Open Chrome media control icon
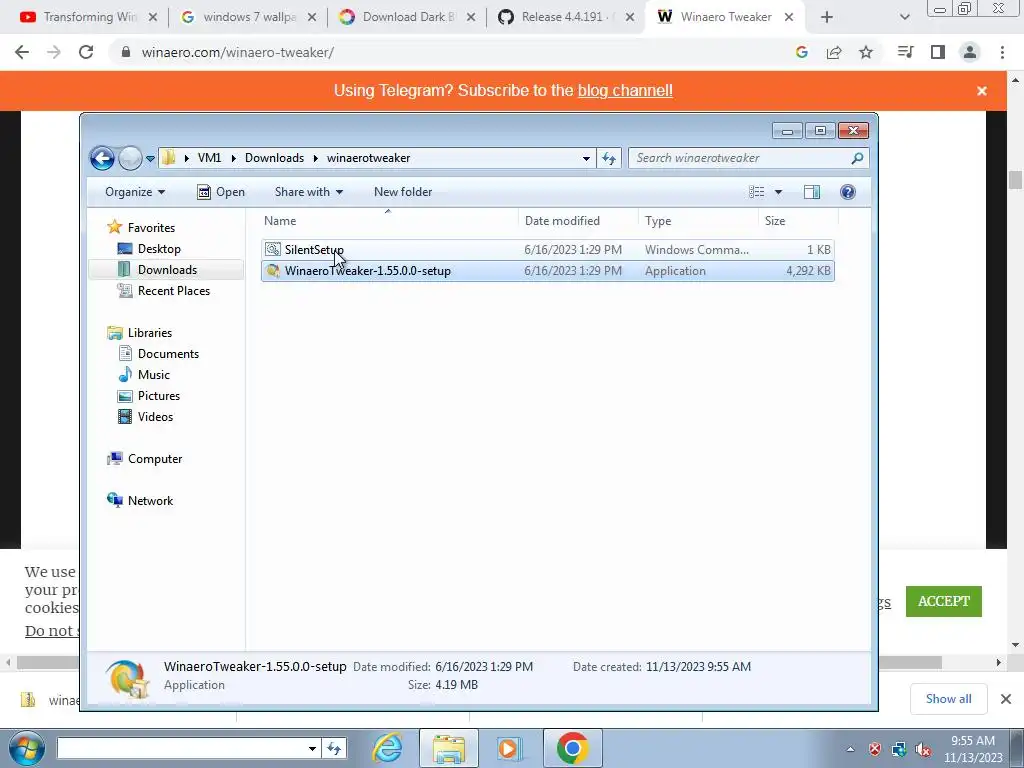Viewport: 1024px width, 768px height. click(x=905, y=52)
